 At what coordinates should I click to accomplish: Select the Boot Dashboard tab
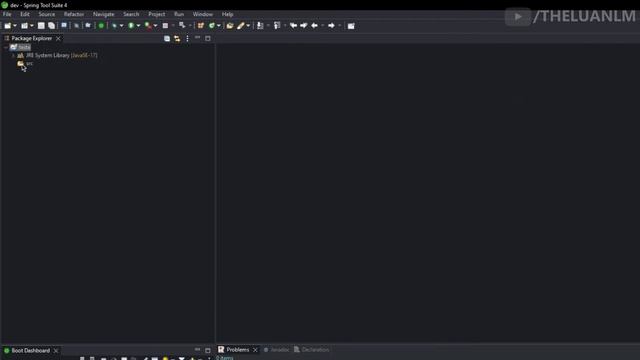click(27, 351)
